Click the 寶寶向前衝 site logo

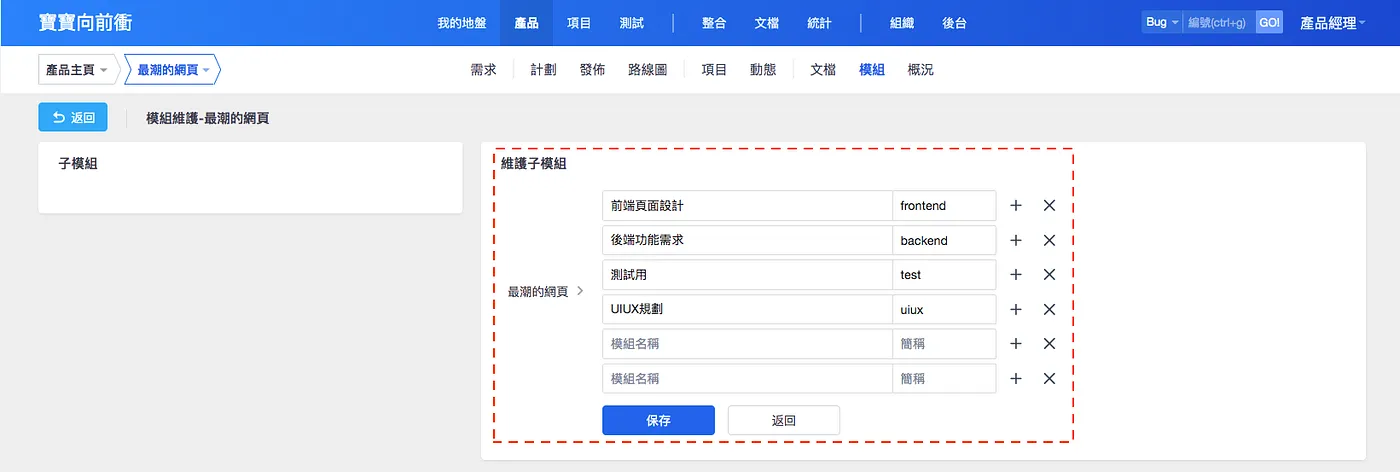point(85,22)
